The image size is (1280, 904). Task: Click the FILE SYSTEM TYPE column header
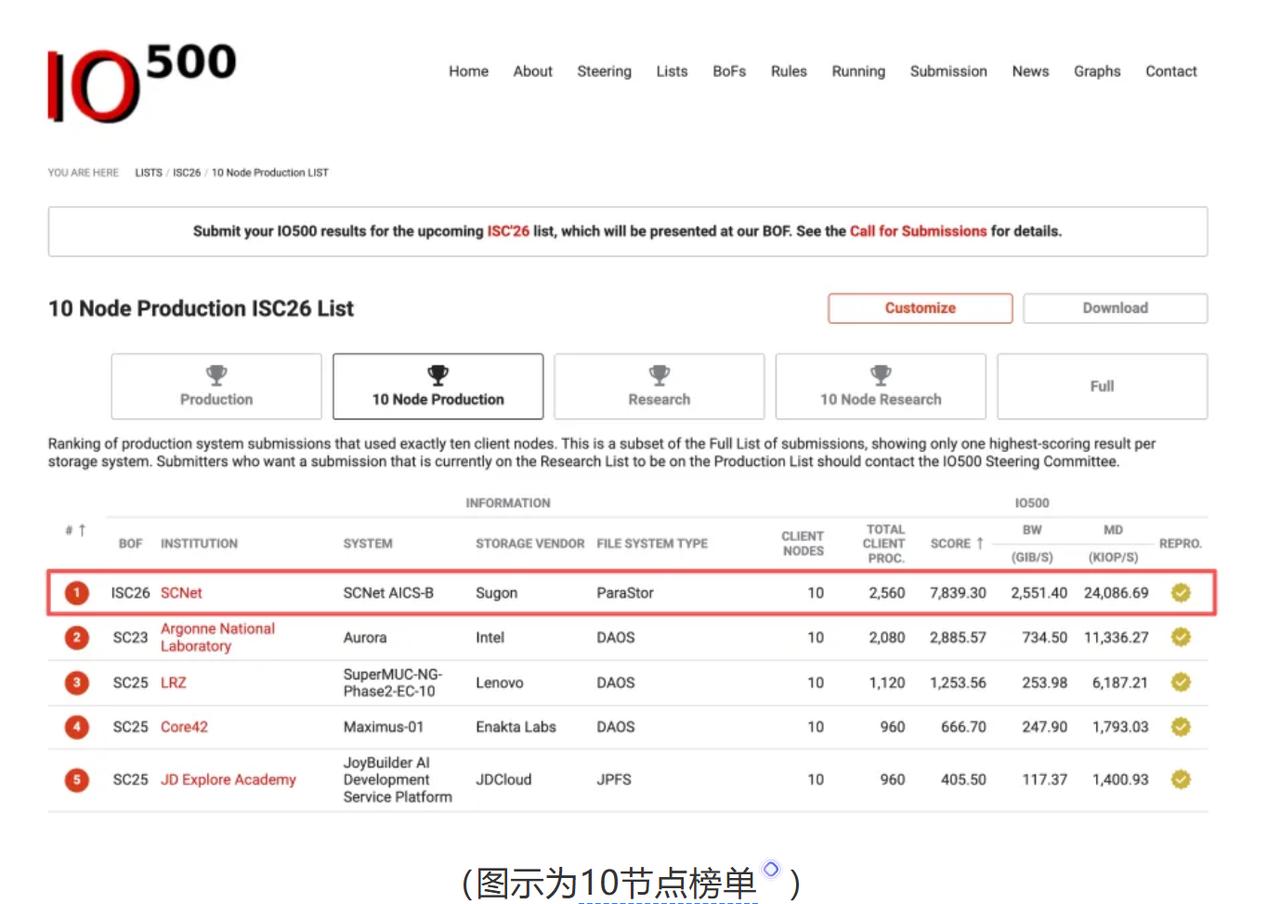pyautogui.click(x=652, y=543)
